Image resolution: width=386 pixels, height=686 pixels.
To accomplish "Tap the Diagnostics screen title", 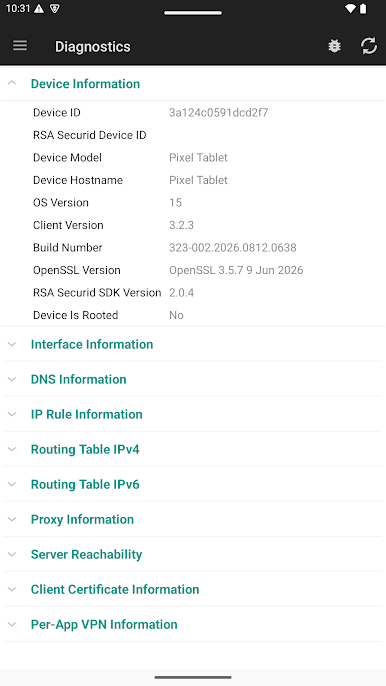I will point(92,46).
